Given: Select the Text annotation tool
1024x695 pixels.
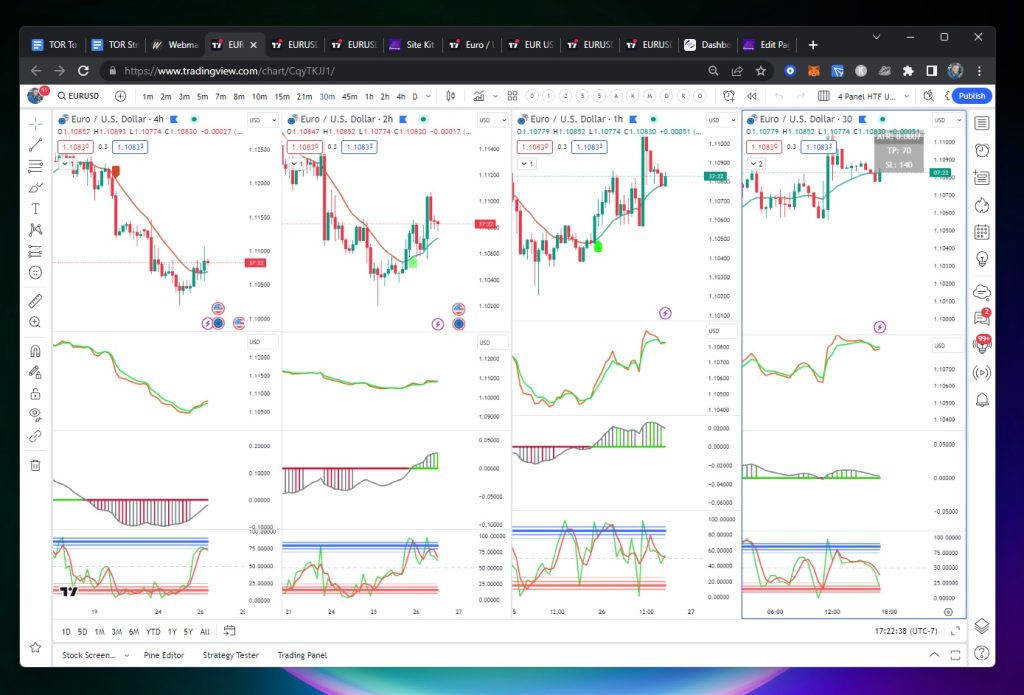Looking at the screenshot, I should 35,208.
